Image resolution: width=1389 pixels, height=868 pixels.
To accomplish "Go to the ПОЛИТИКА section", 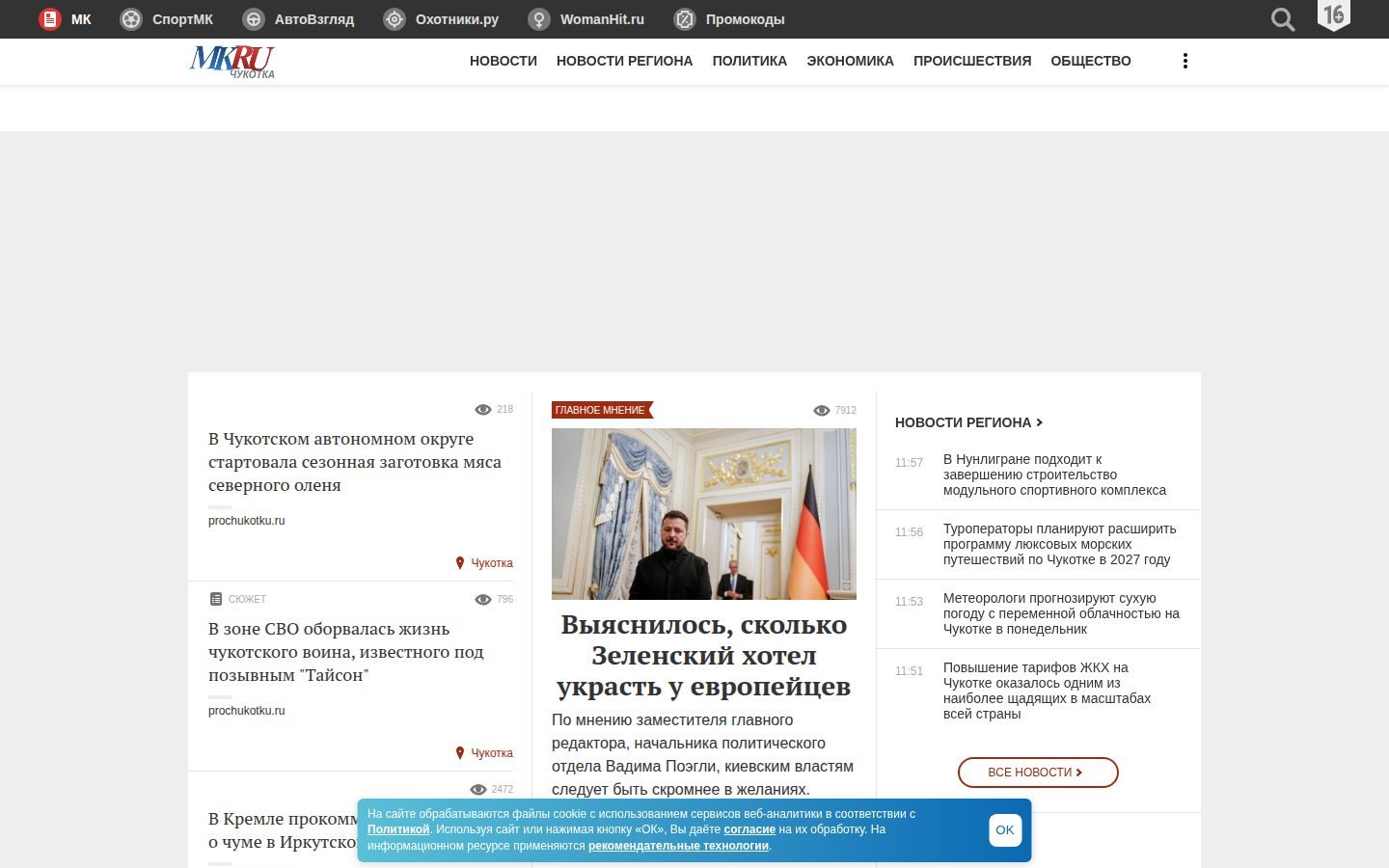I will point(749,61).
